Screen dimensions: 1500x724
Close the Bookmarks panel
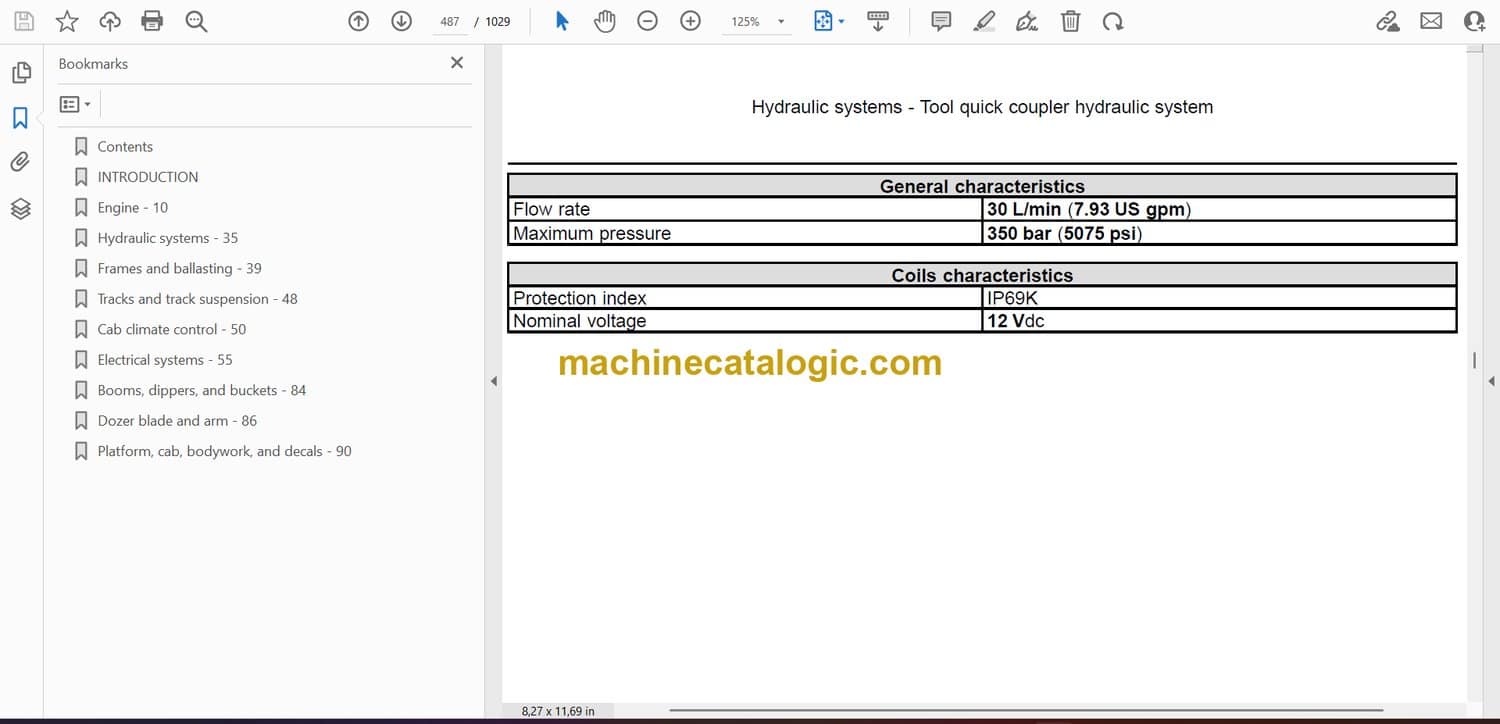click(x=457, y=63)
